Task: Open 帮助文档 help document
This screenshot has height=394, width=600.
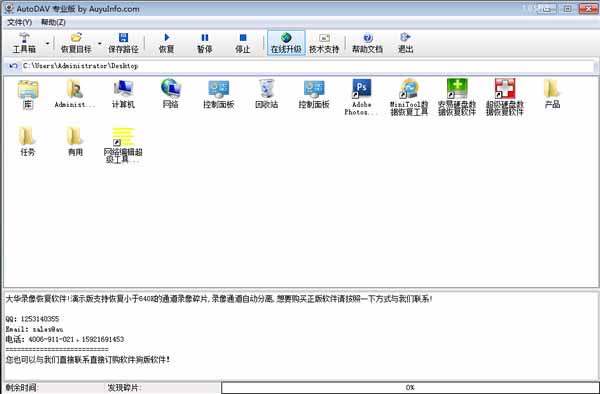Action: 367,43
